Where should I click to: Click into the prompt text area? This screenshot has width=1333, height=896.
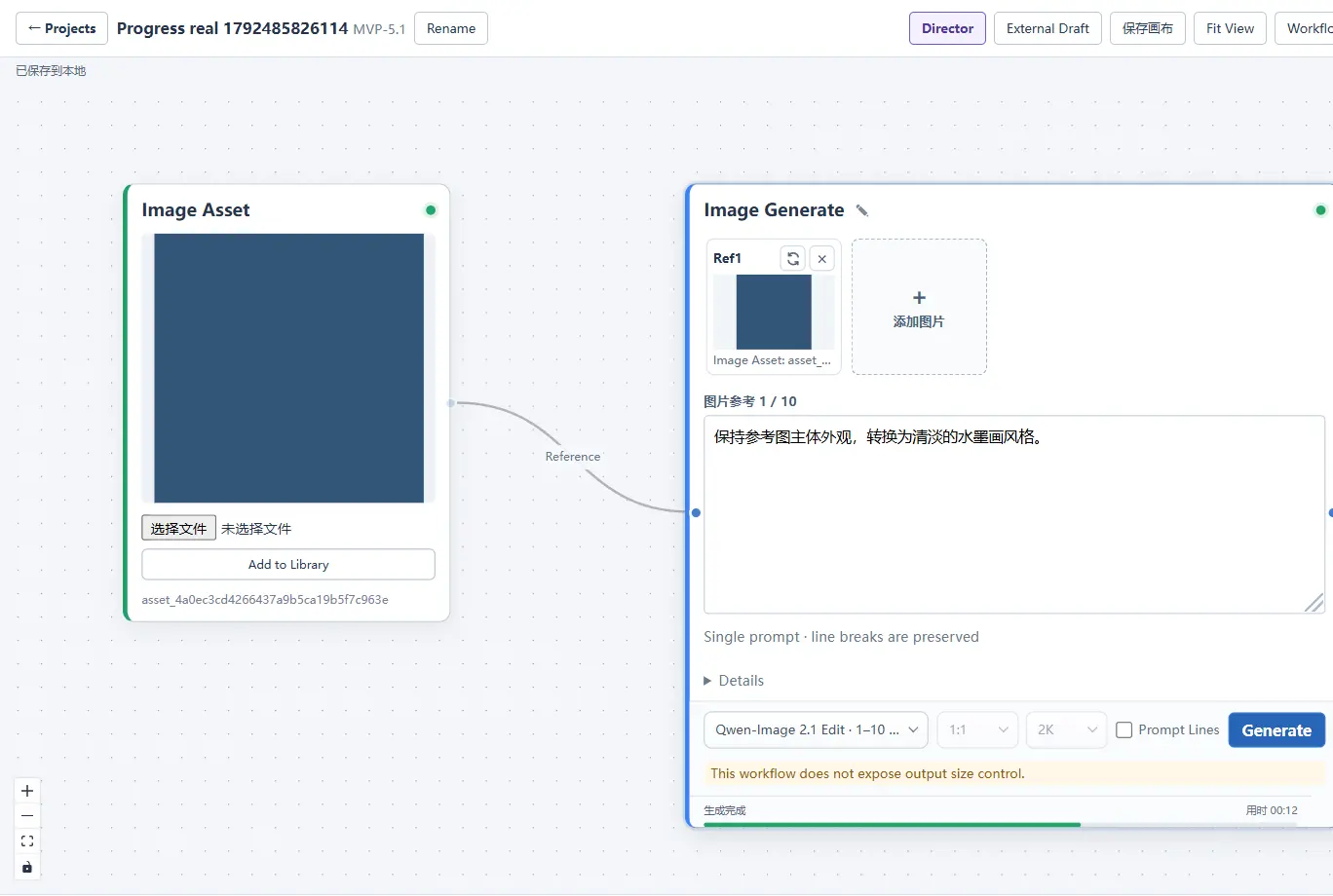tap(1013, 514)
